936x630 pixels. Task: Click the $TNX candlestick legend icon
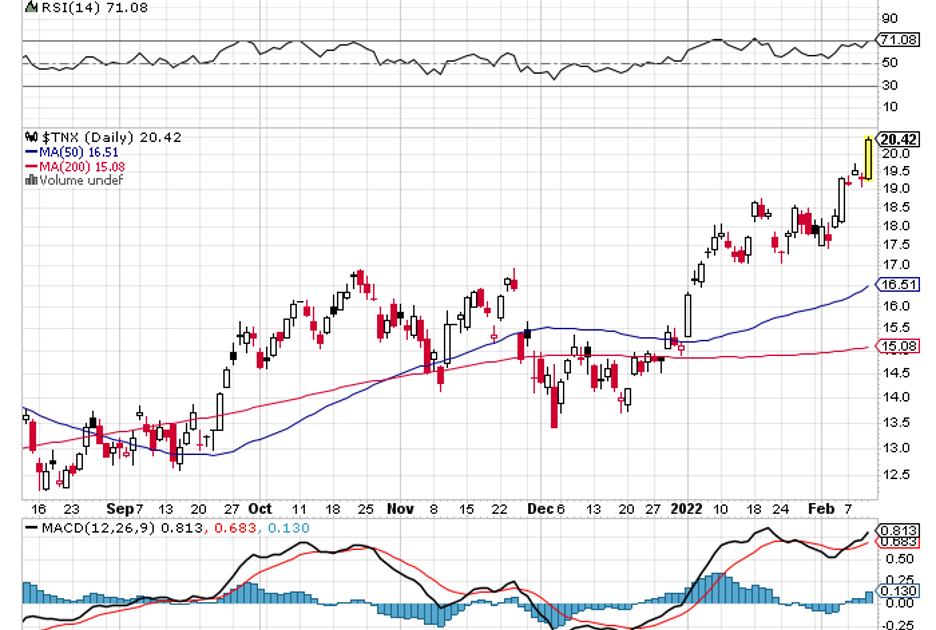pyautogui.click(x=30, y=138)
